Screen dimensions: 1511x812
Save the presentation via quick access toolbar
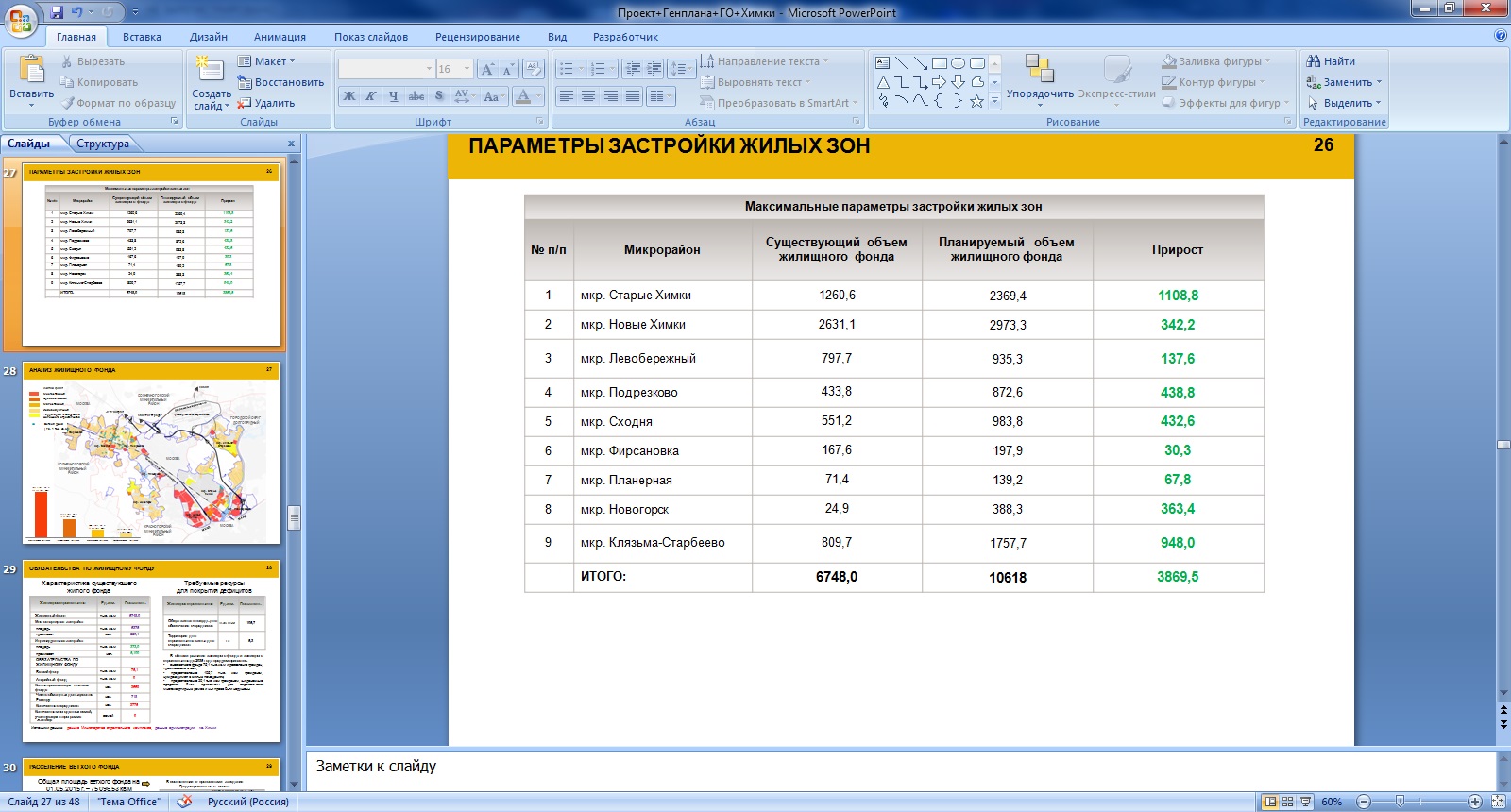57,12
